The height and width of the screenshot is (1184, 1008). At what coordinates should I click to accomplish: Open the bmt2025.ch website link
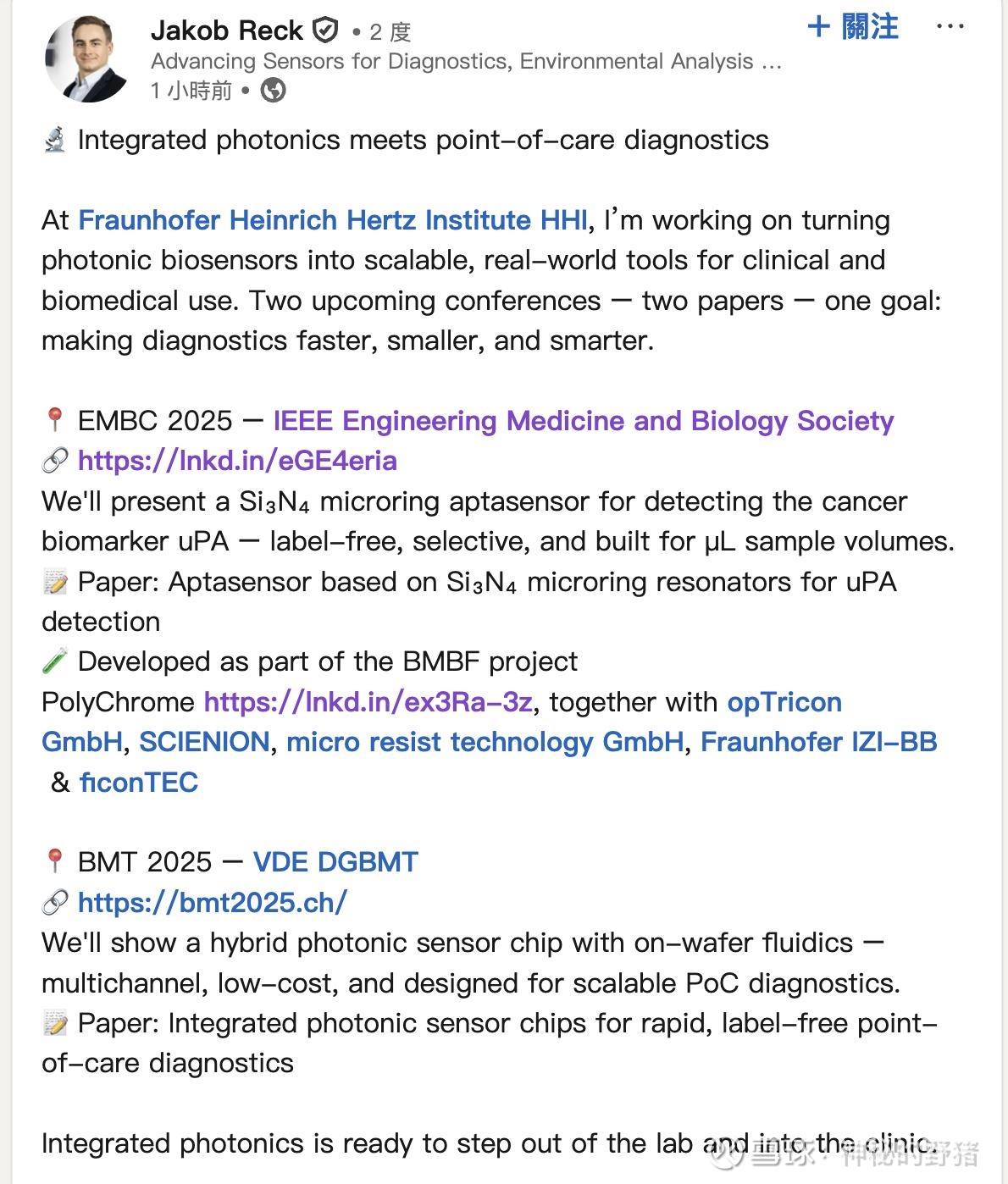pos(213,903)
